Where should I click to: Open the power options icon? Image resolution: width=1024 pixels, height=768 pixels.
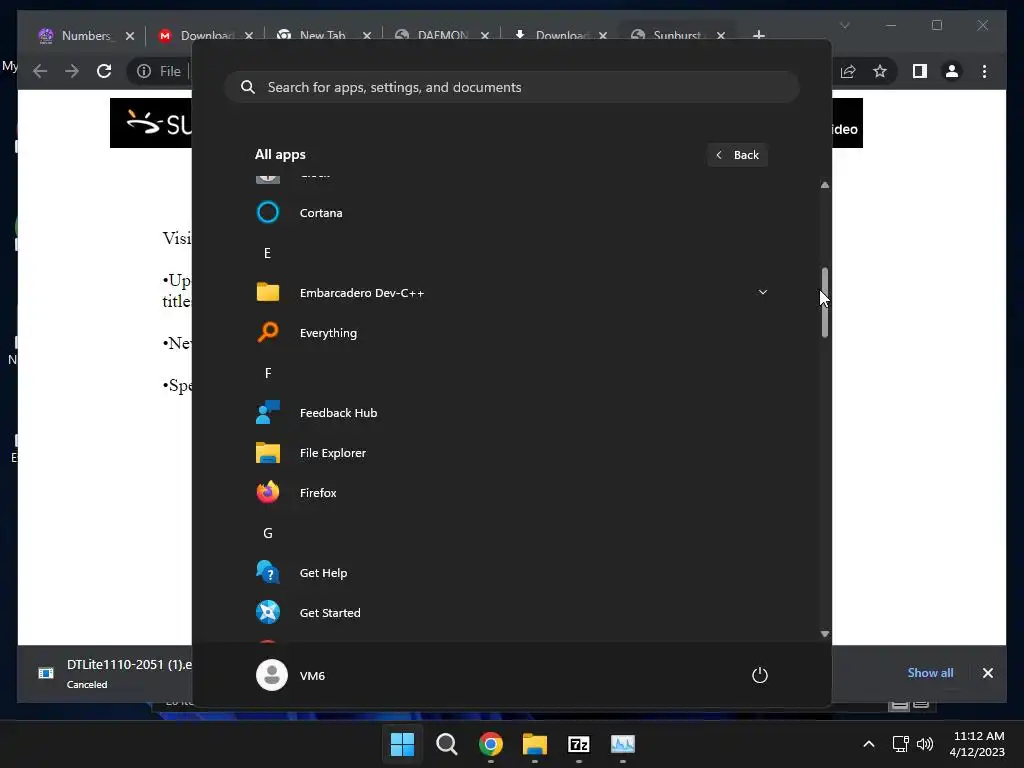[x=760, y=675]
